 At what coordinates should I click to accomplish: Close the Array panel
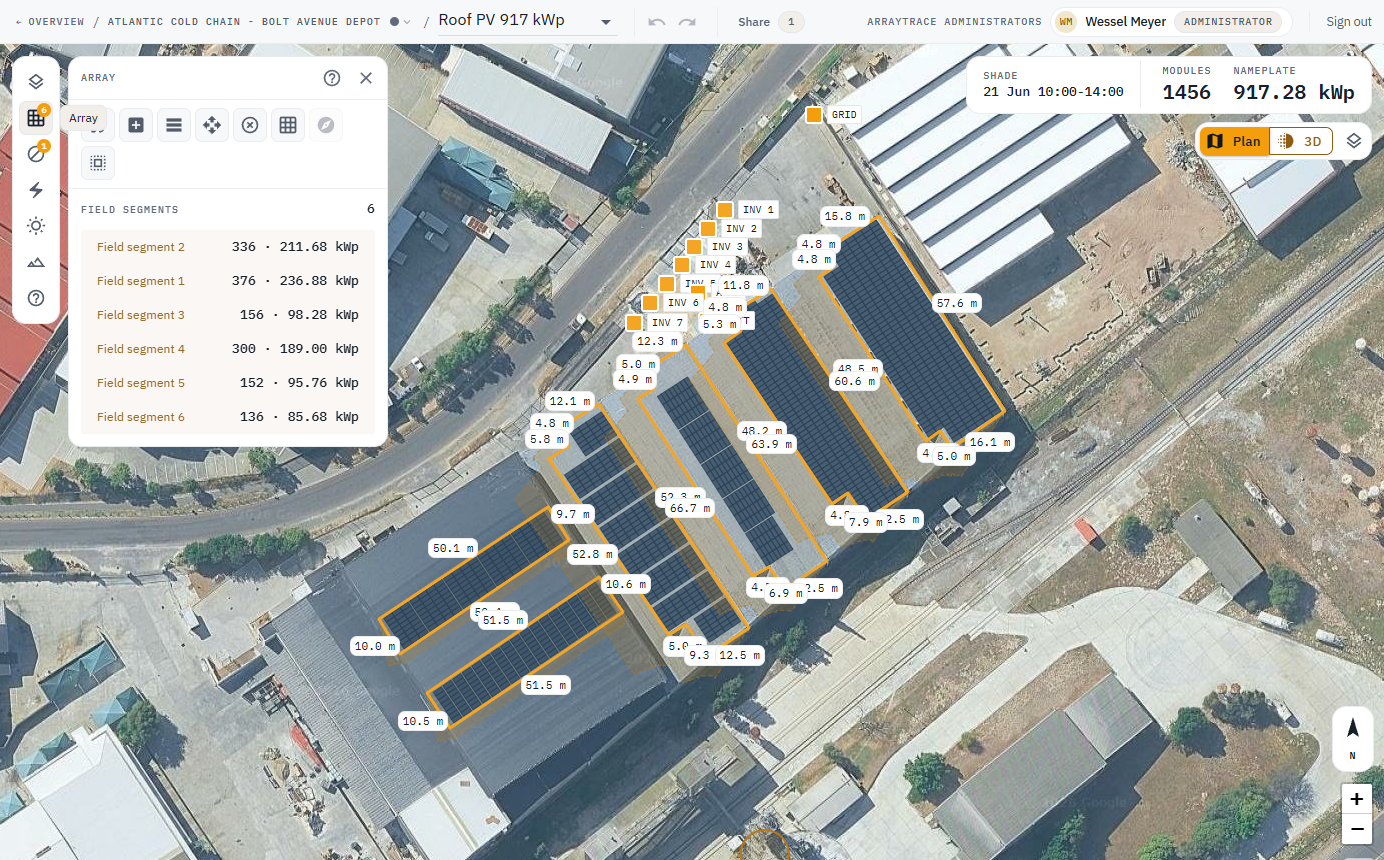coord(366,78)
